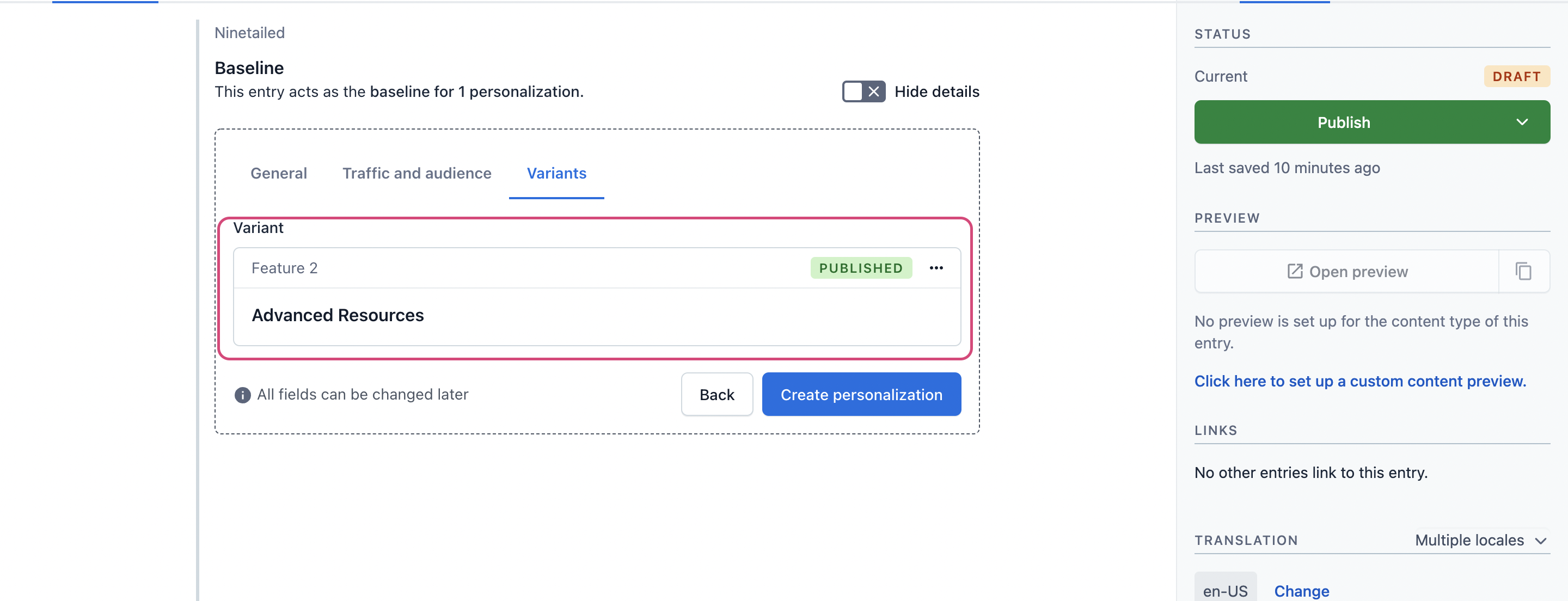The image size is (1568, 601).
Task: Select the Variants tab
Action: [x=556, y=174]
